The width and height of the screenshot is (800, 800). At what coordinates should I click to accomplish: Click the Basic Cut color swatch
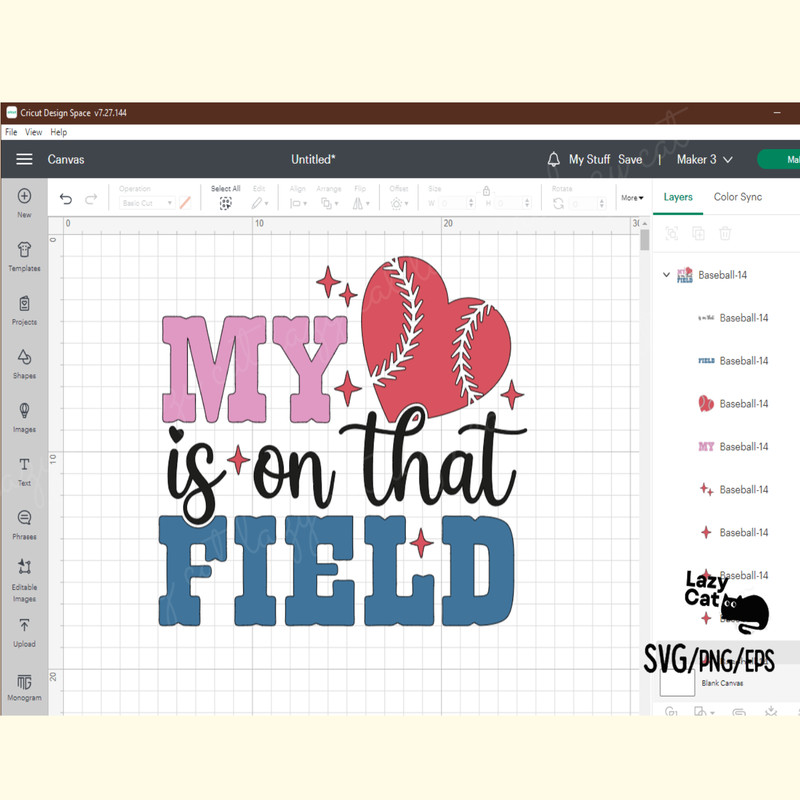click(x=184, y=202)
